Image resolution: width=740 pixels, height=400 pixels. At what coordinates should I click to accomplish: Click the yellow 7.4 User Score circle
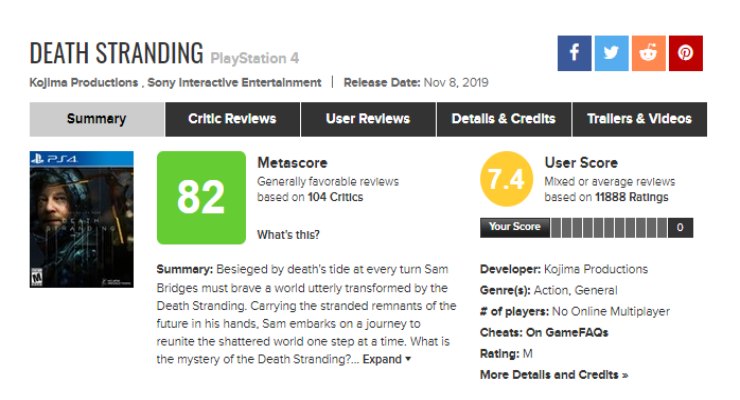[x=506, y=180]
